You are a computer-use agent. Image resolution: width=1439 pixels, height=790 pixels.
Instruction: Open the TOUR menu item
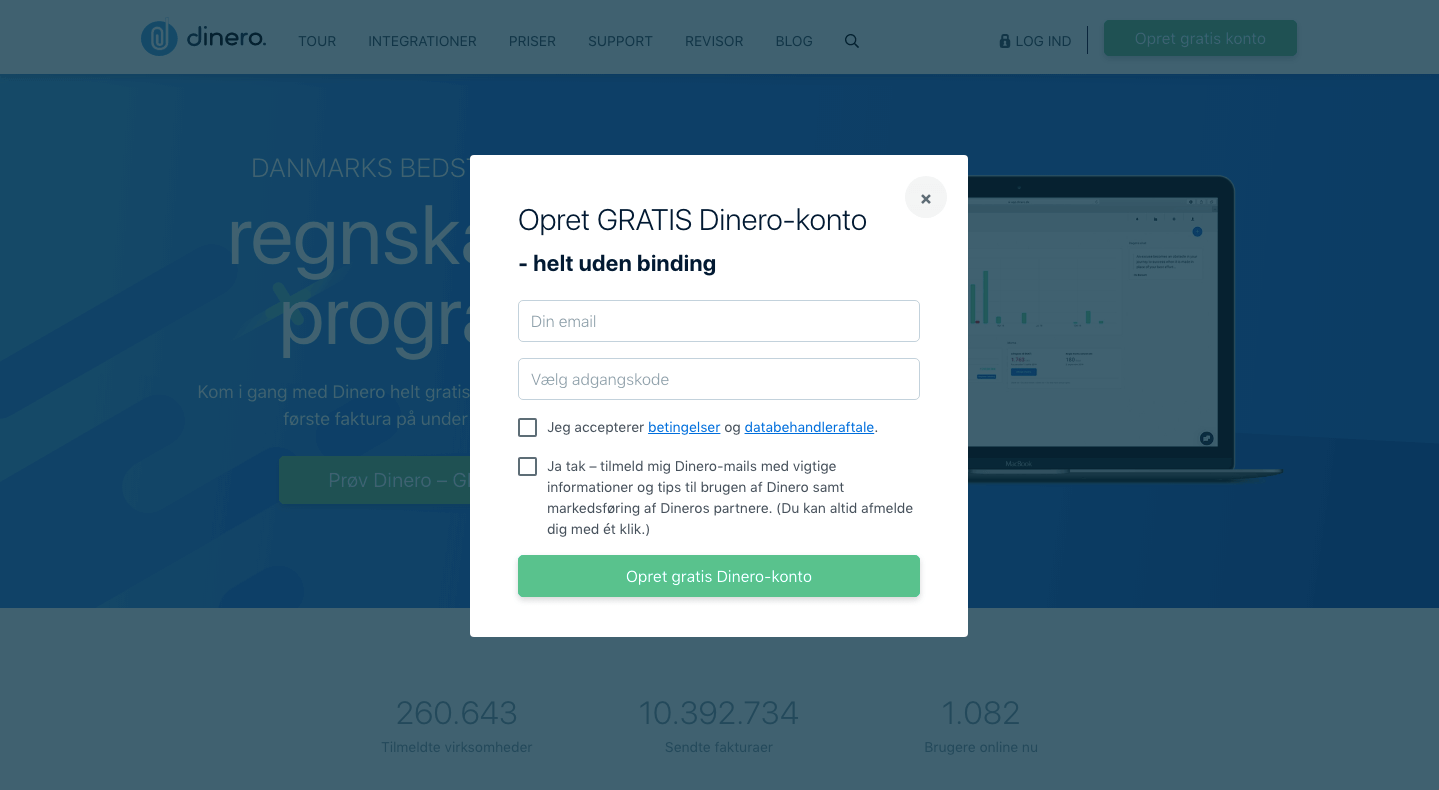(x=317, y=41)
